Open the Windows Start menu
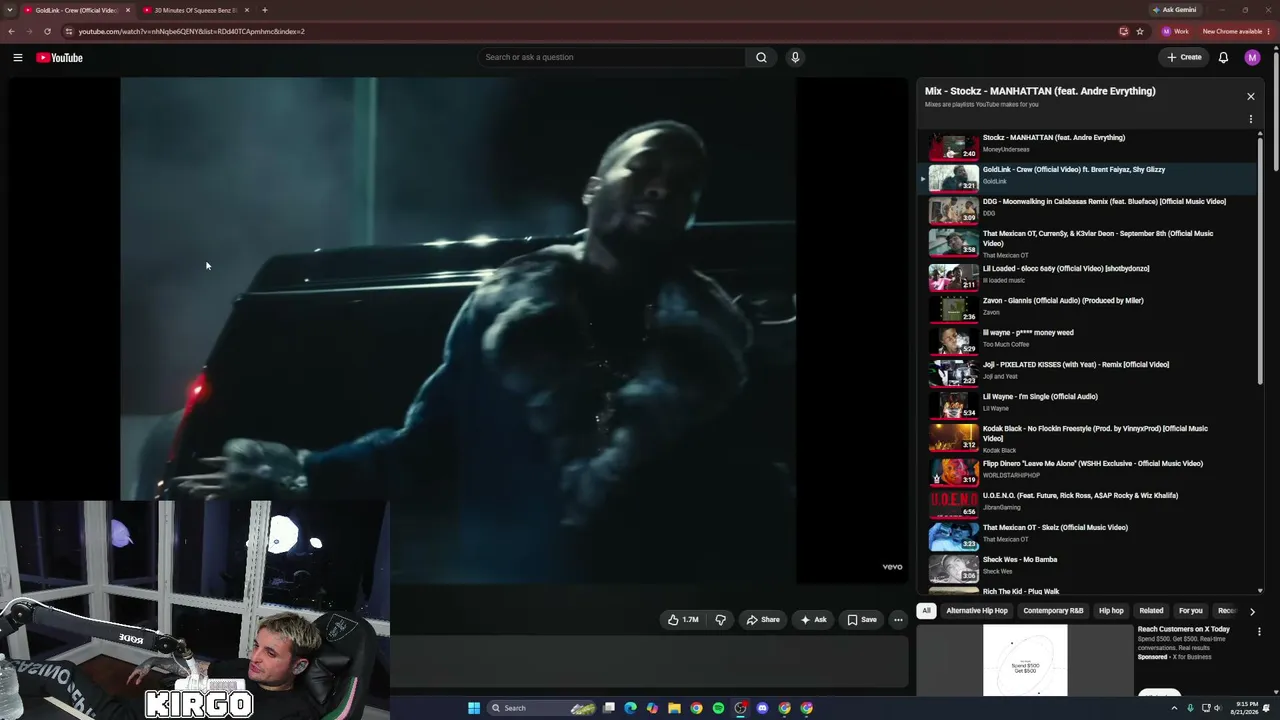1280x720 pixels. pyautogui.click(x=474, y=708)
